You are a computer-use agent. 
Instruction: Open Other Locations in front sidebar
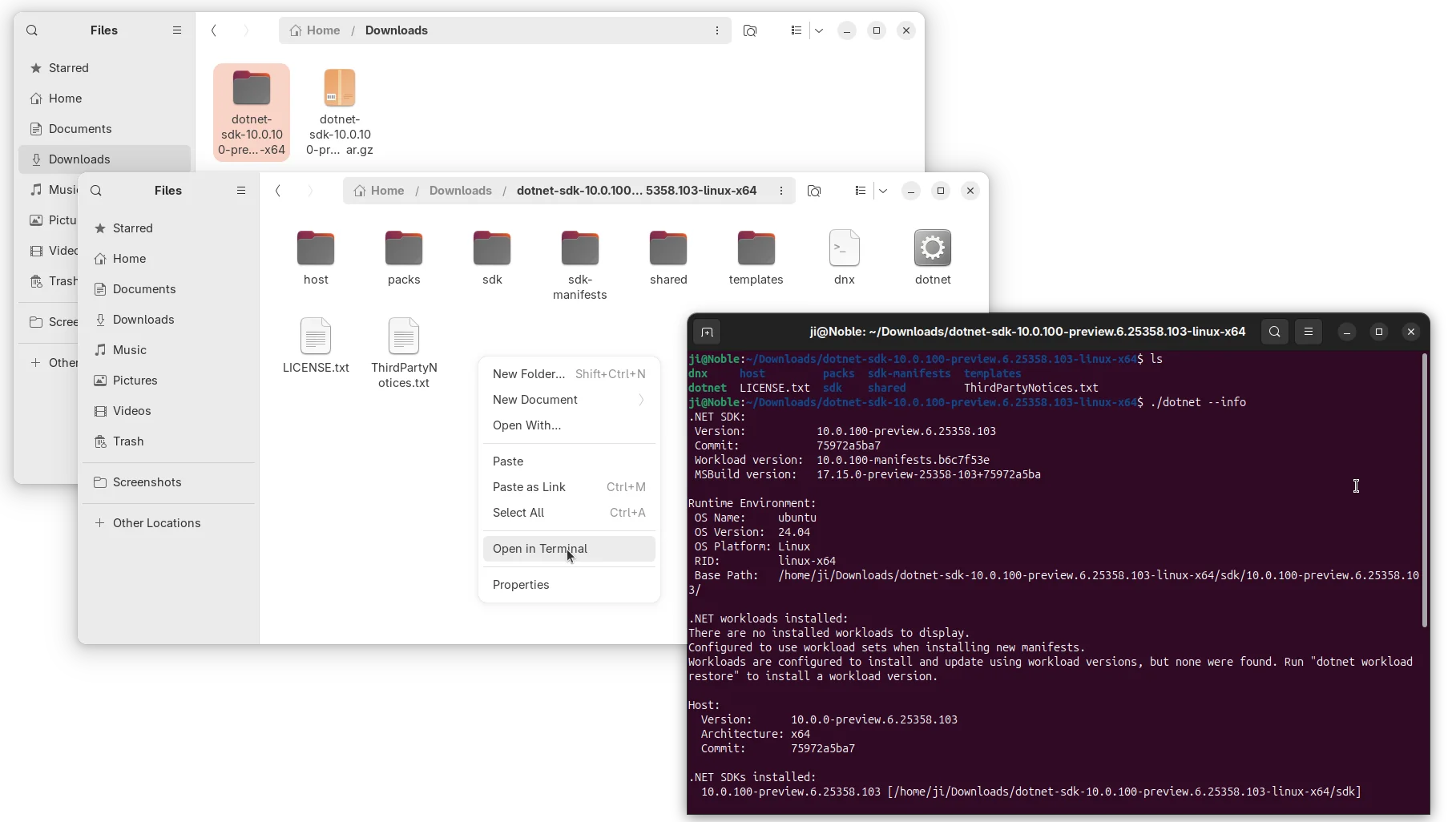pos(168,523)
